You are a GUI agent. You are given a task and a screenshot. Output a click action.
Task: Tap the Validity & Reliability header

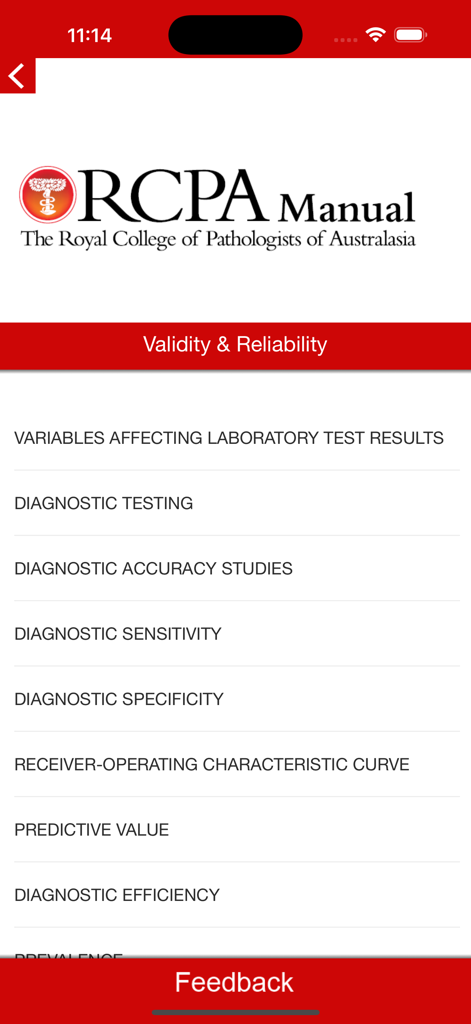point(235,345)
